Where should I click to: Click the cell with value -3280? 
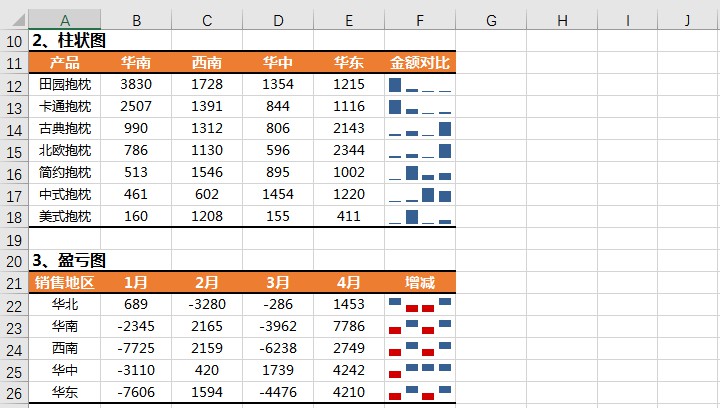(x=207, y=304)
